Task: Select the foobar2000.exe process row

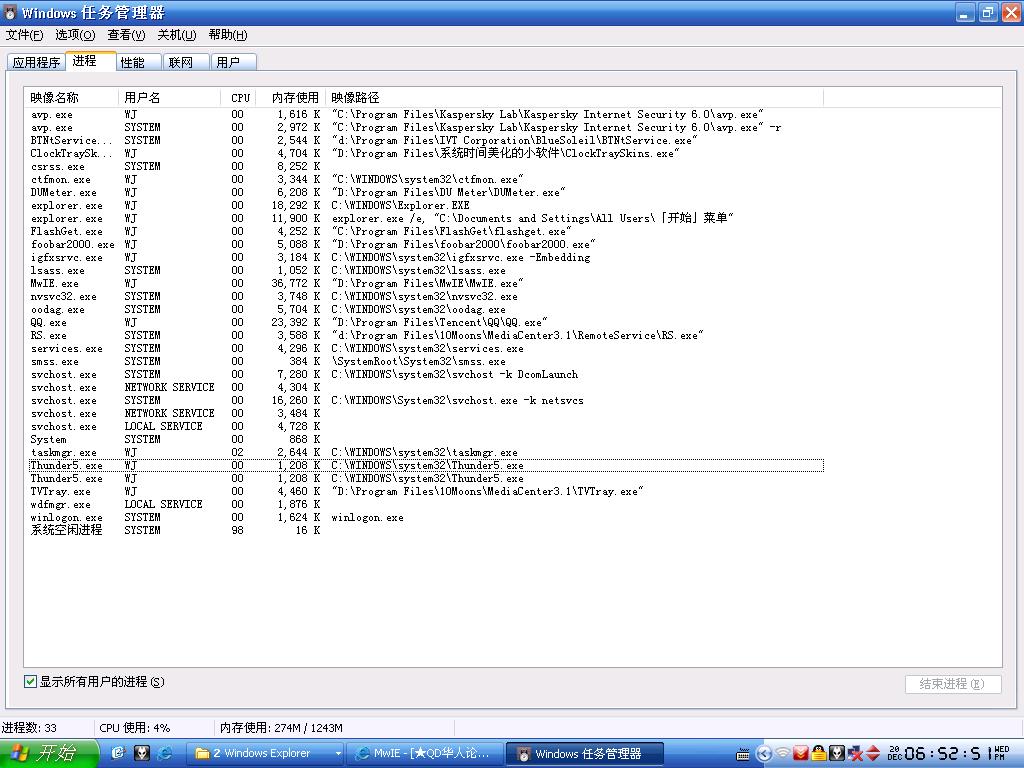Action: tap(426, 244)
